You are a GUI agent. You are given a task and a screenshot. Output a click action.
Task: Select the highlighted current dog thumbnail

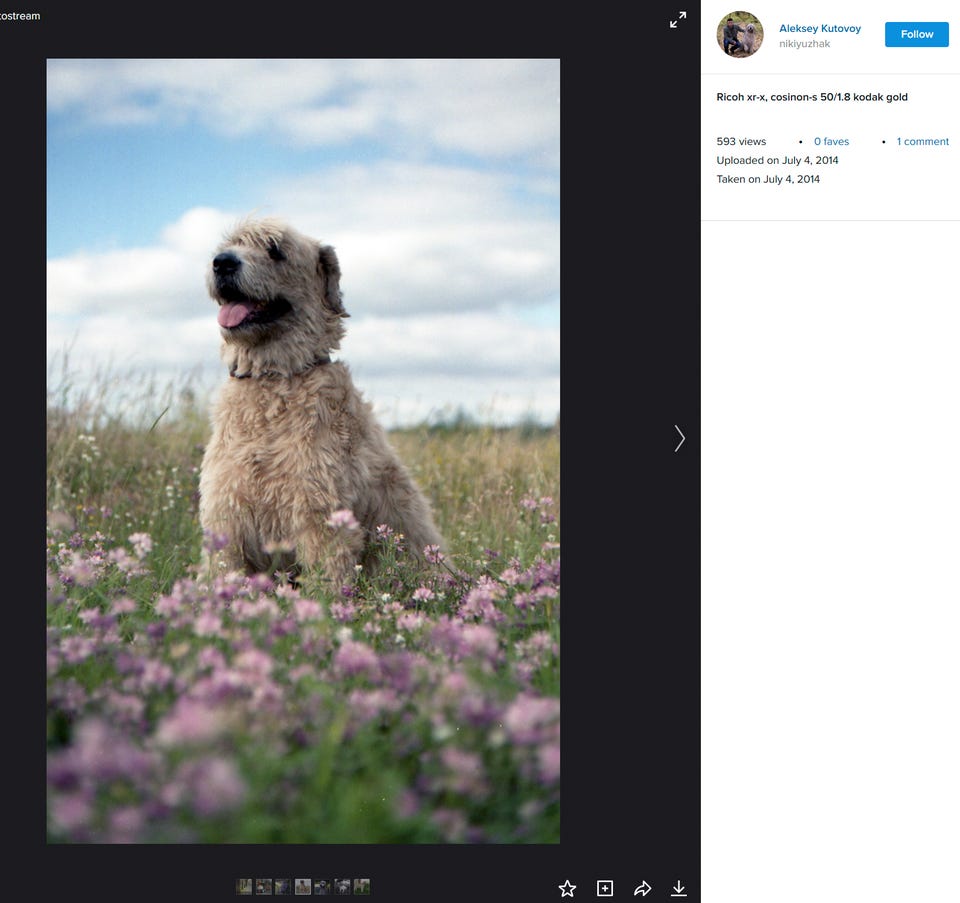pos(302,886)
